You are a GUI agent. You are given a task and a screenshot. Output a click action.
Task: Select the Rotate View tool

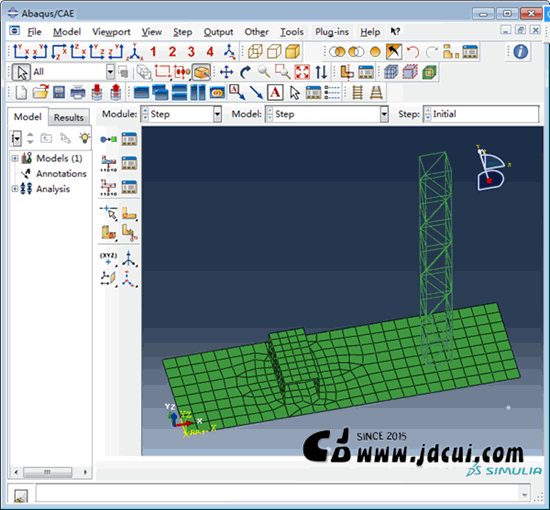tap(246, 73)
